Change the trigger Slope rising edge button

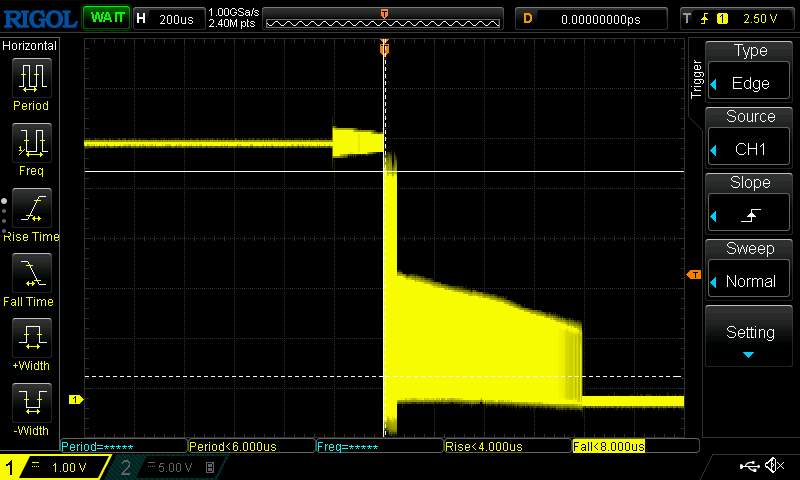tap(750, 205)
